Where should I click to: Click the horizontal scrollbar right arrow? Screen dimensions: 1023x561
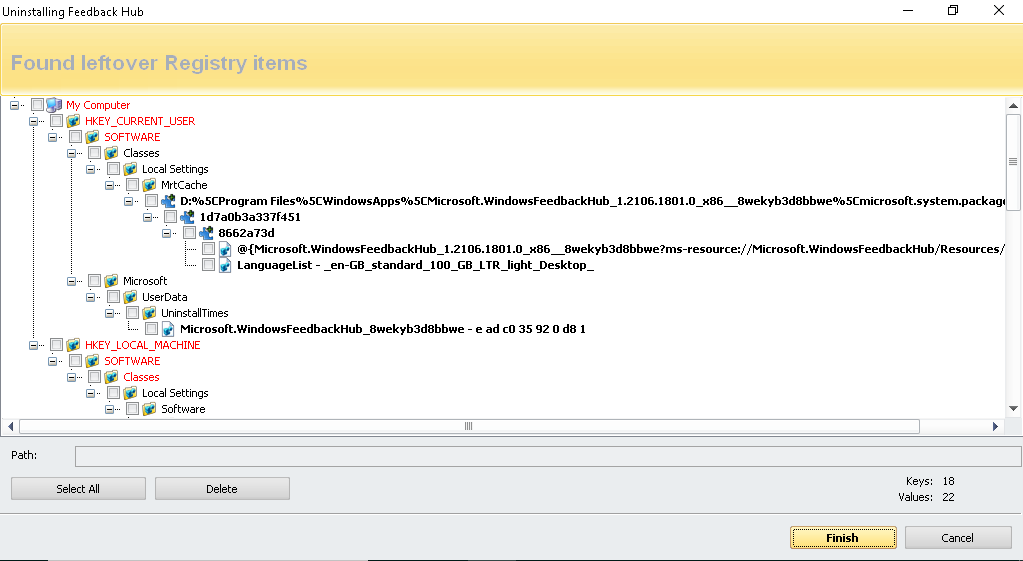[x=995, y=426]
